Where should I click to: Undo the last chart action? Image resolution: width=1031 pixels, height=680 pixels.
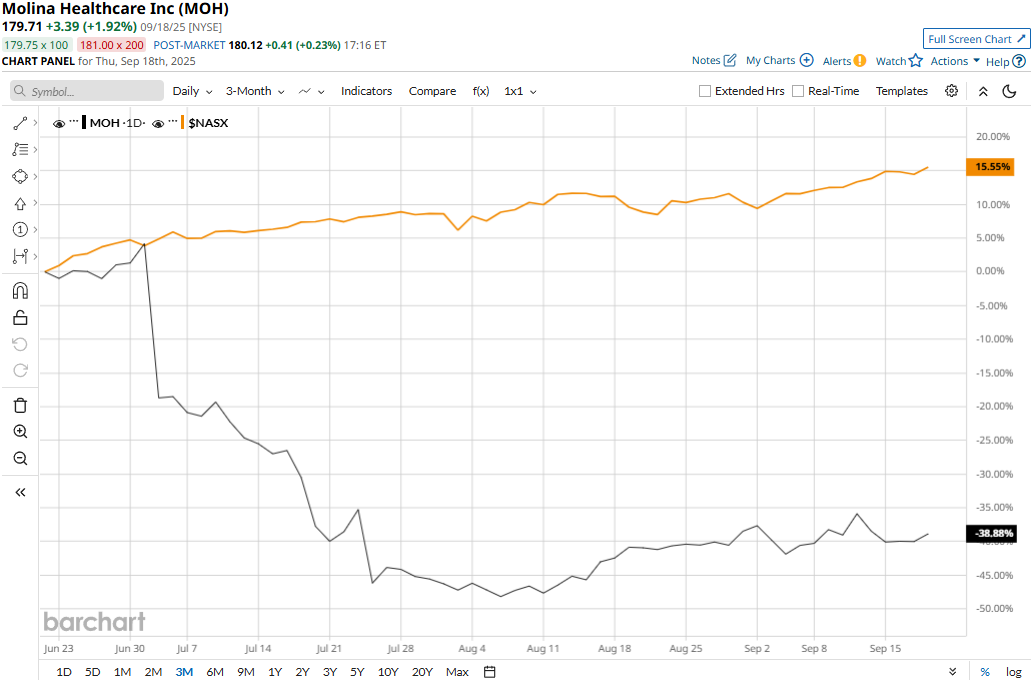coord(20,344)
